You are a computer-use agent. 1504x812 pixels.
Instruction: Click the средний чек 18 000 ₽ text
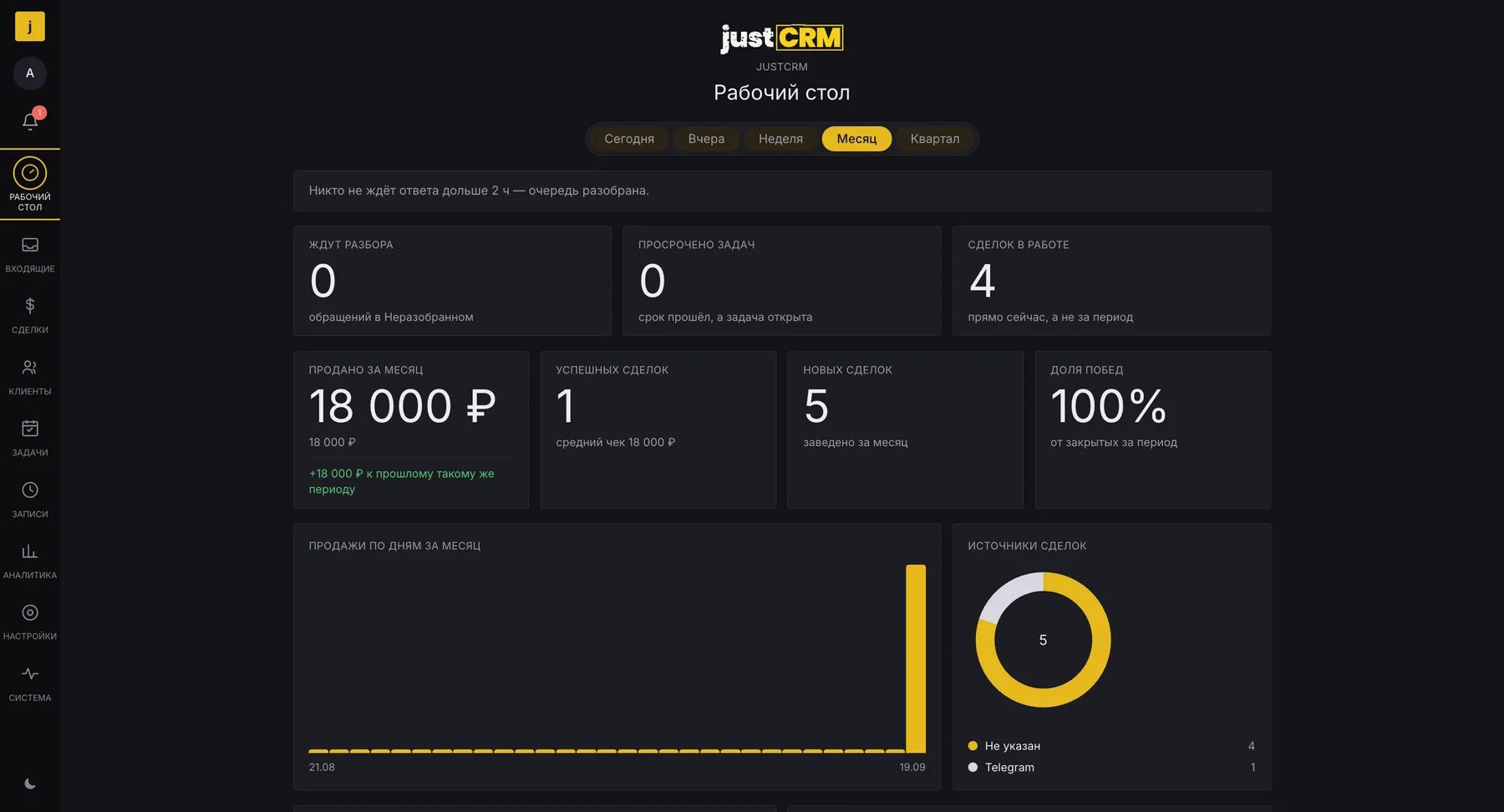(x=616, y=443)
